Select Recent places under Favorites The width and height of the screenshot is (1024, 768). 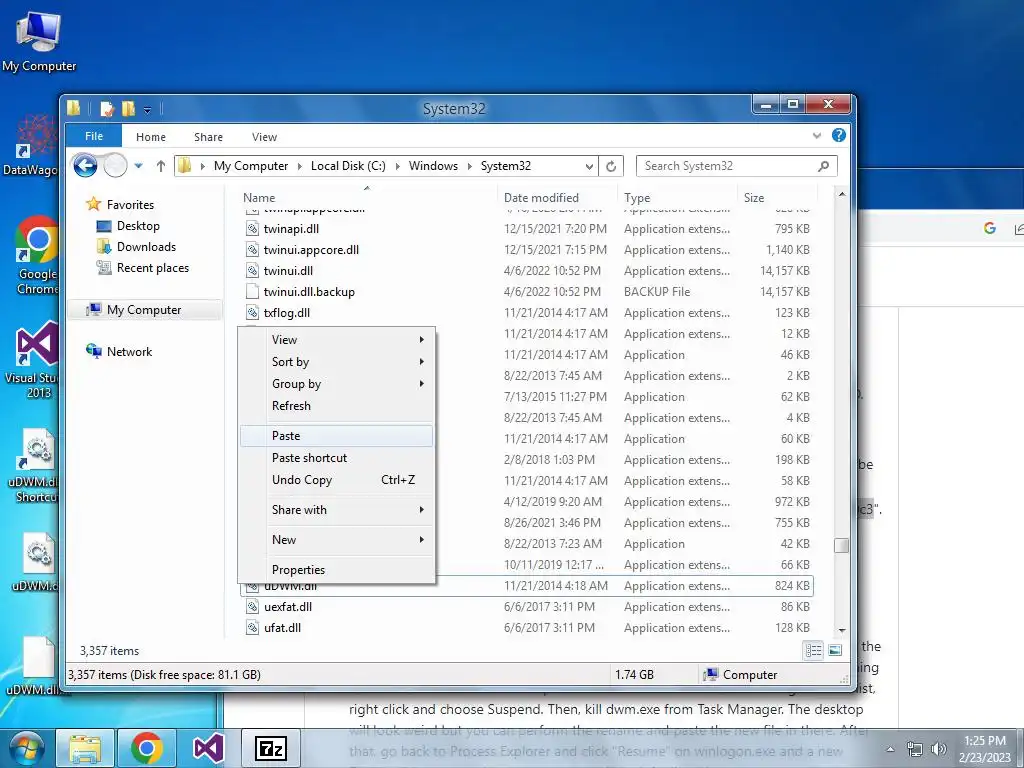pyautogui.click(x=152, y=268)
